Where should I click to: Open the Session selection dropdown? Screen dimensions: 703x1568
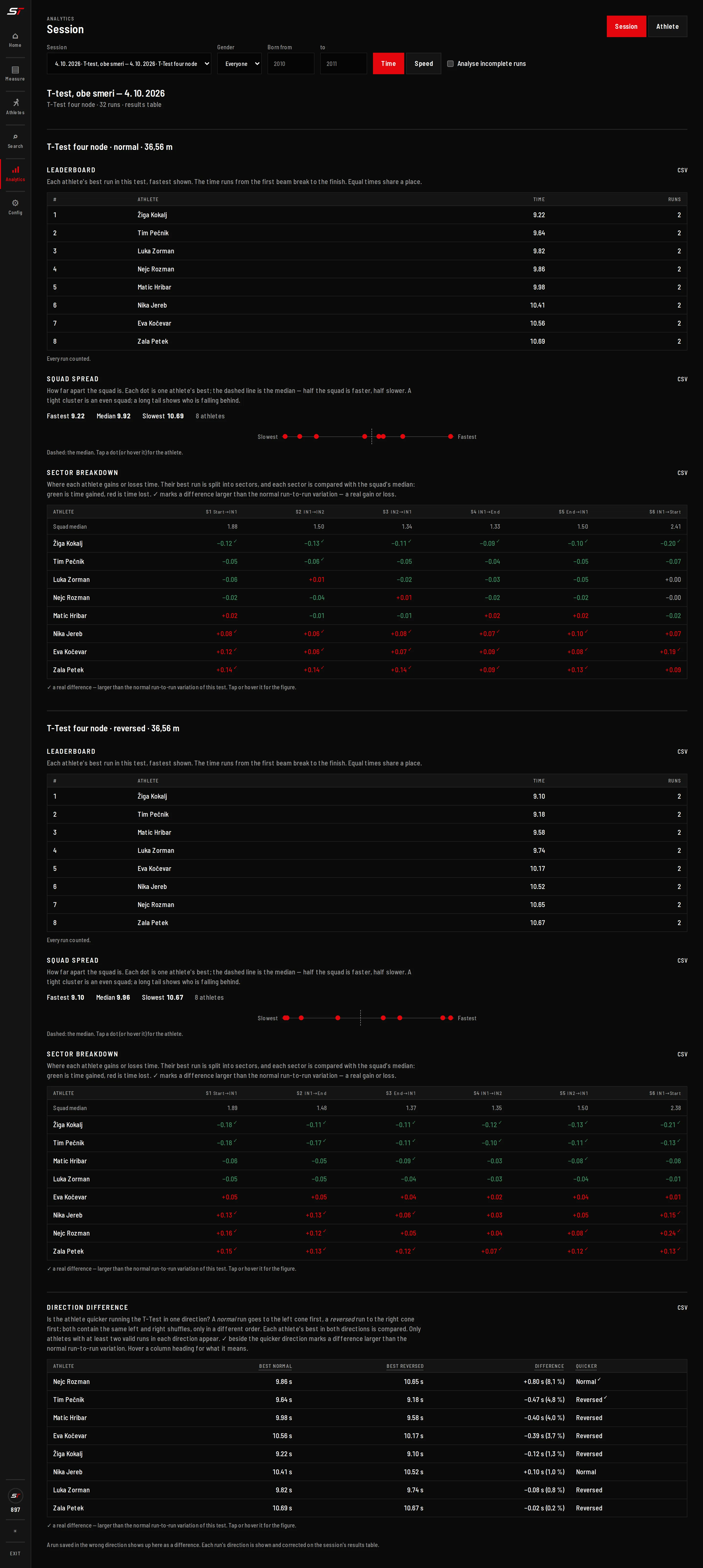[x=129, y=63]
